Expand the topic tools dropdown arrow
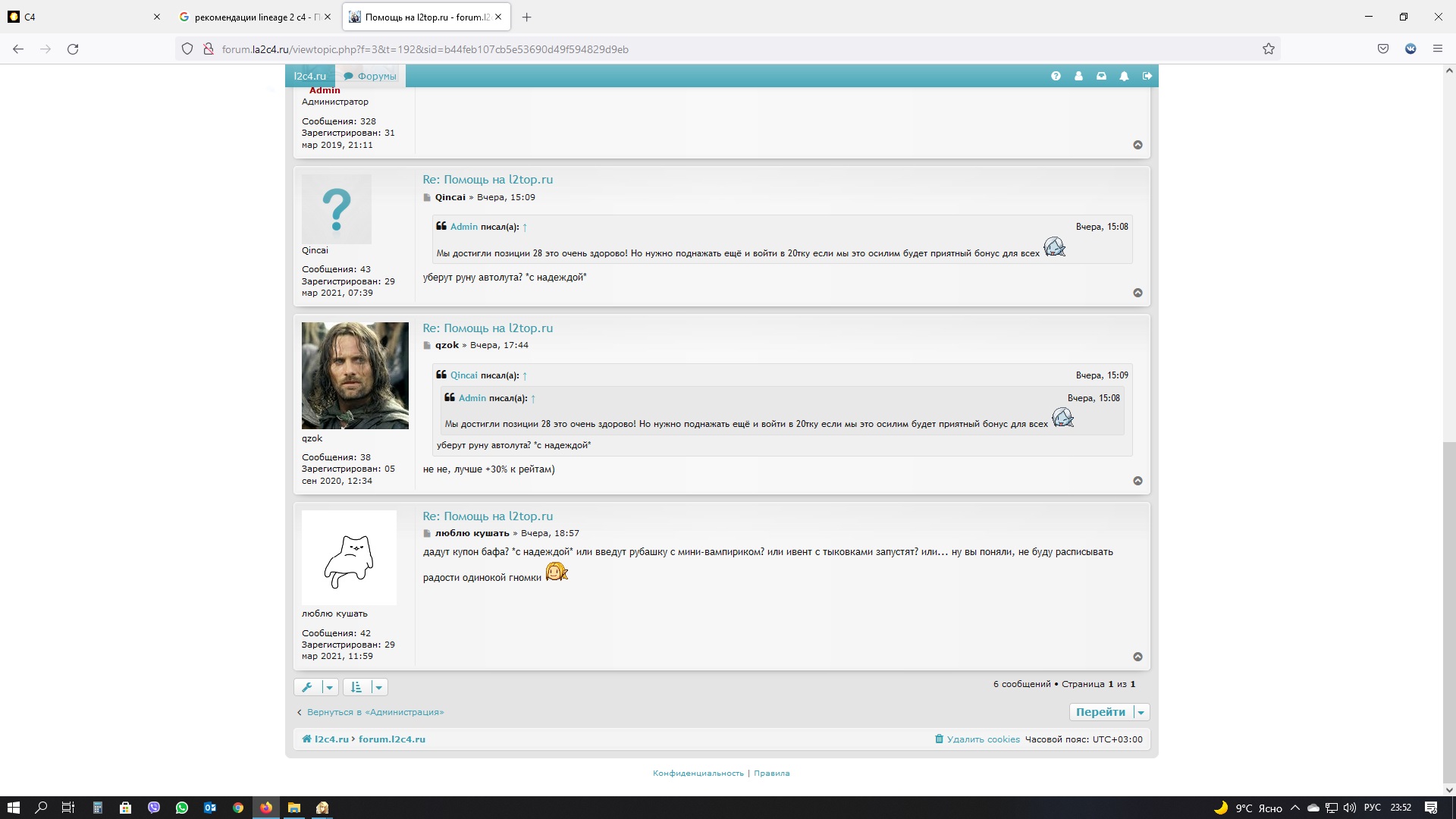The height and width of the screenshot is (819, 1456). 329,687
